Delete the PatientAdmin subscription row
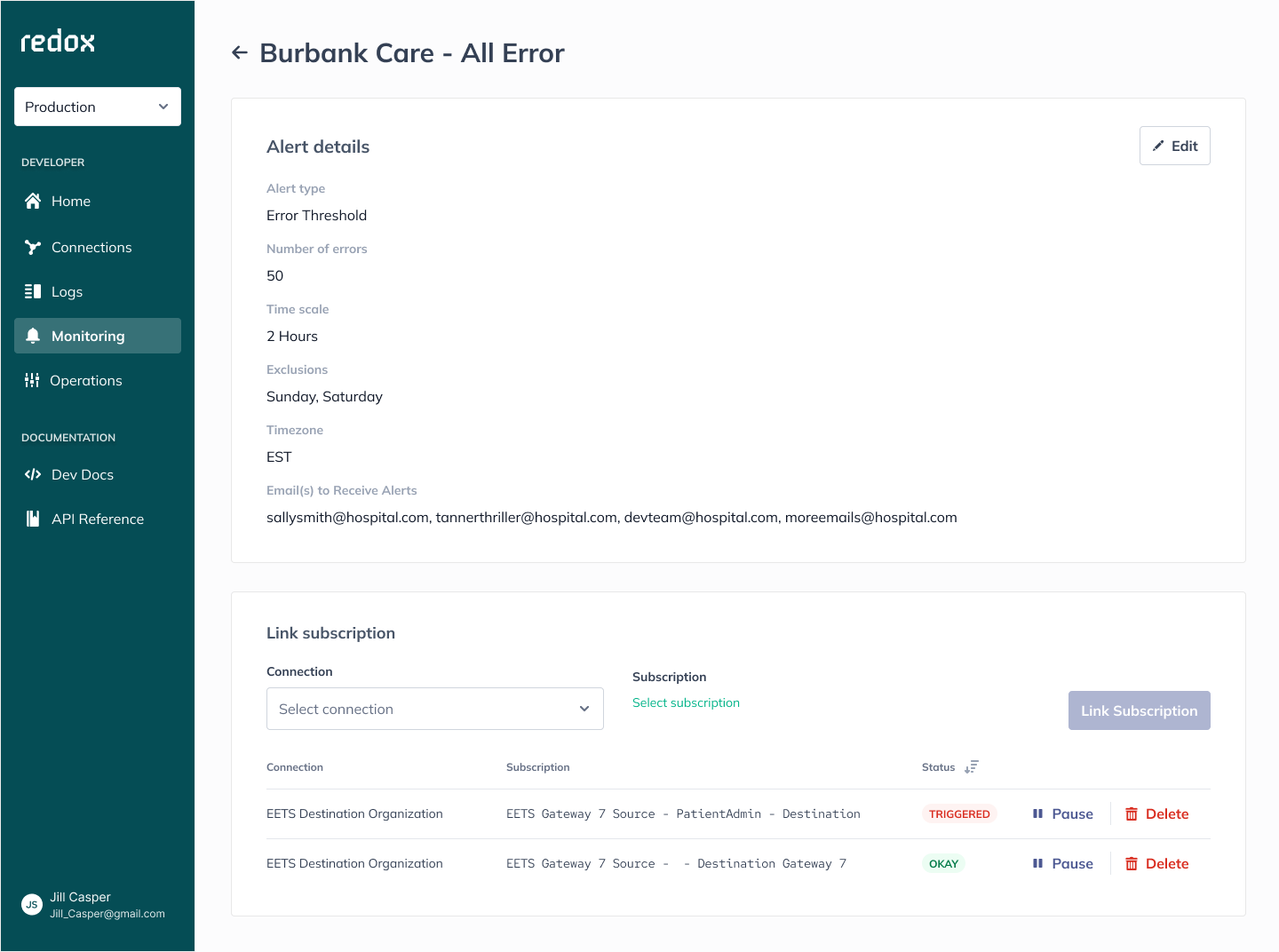 coord(1156,813)
